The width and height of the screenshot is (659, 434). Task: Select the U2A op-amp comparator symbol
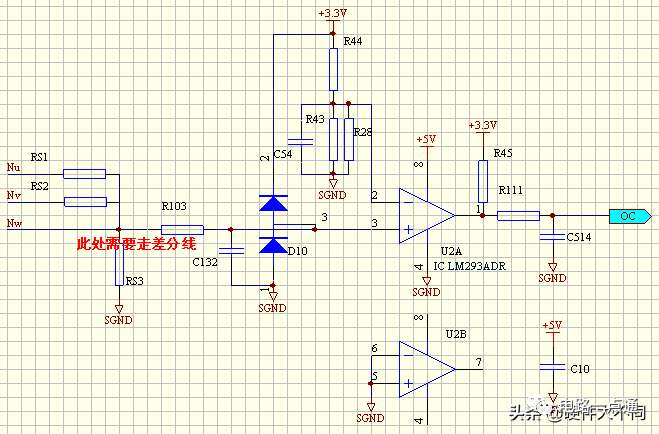(x=426, y=216)
